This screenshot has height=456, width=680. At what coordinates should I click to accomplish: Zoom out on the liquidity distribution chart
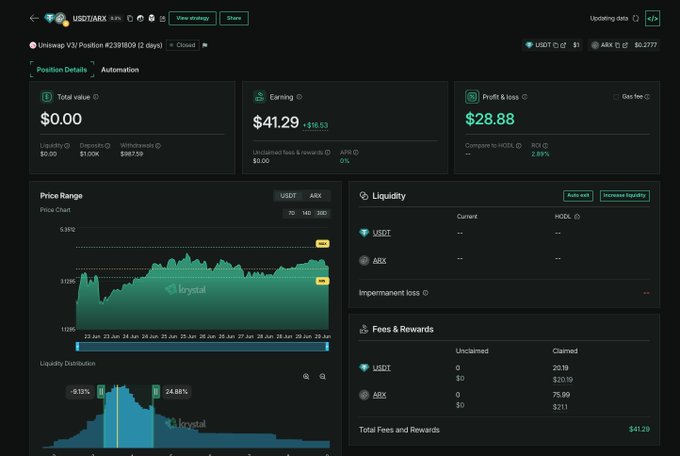click(323, 377)
